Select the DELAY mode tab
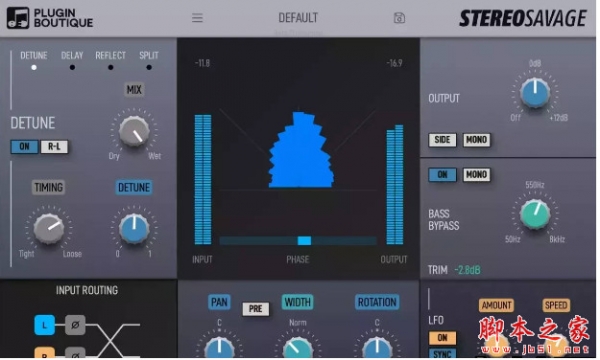This screenshot has width=600, height=360. pyautogui.click(x=72, y=60)
